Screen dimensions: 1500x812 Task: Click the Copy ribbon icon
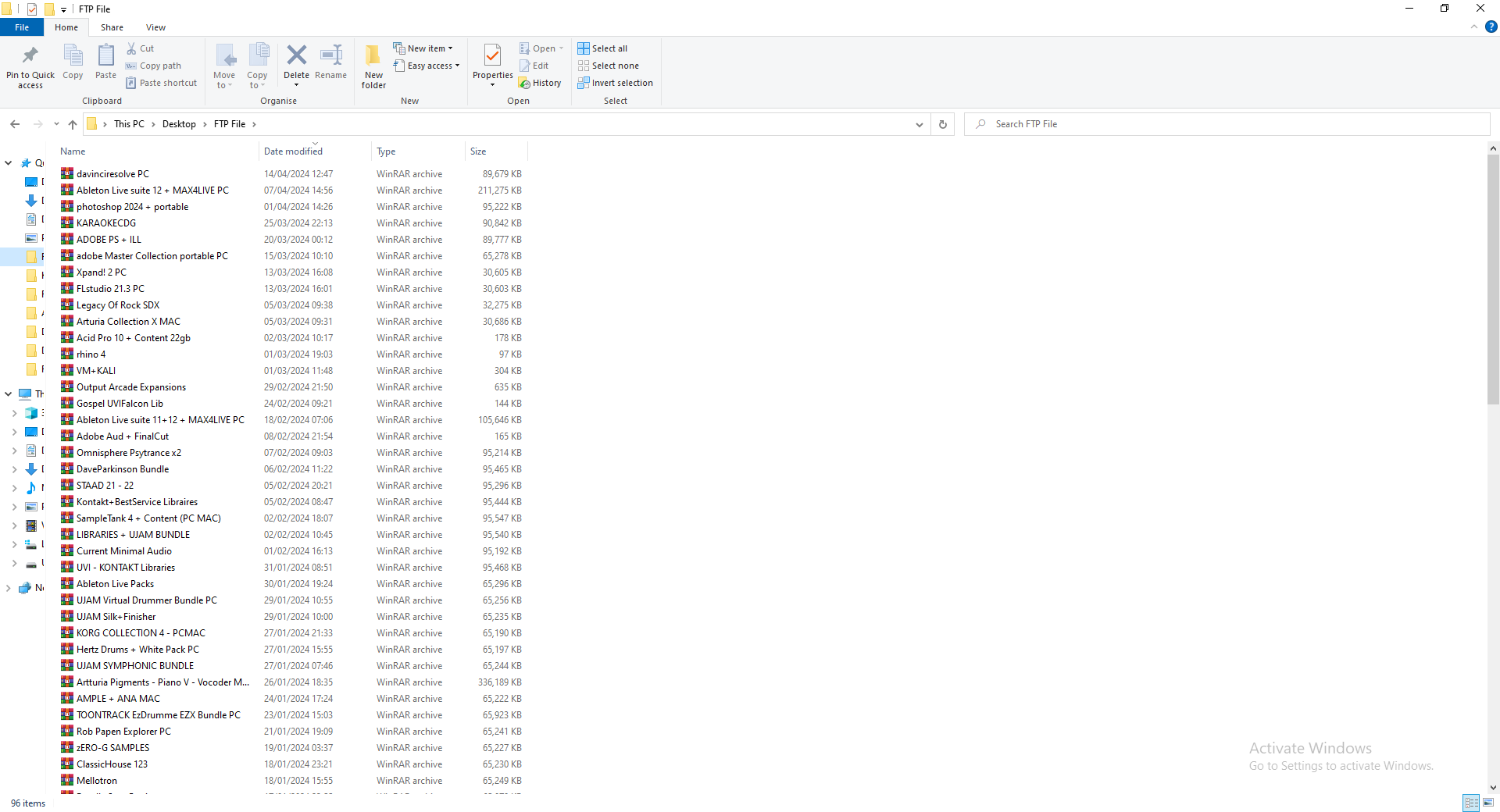coord(73,55)
